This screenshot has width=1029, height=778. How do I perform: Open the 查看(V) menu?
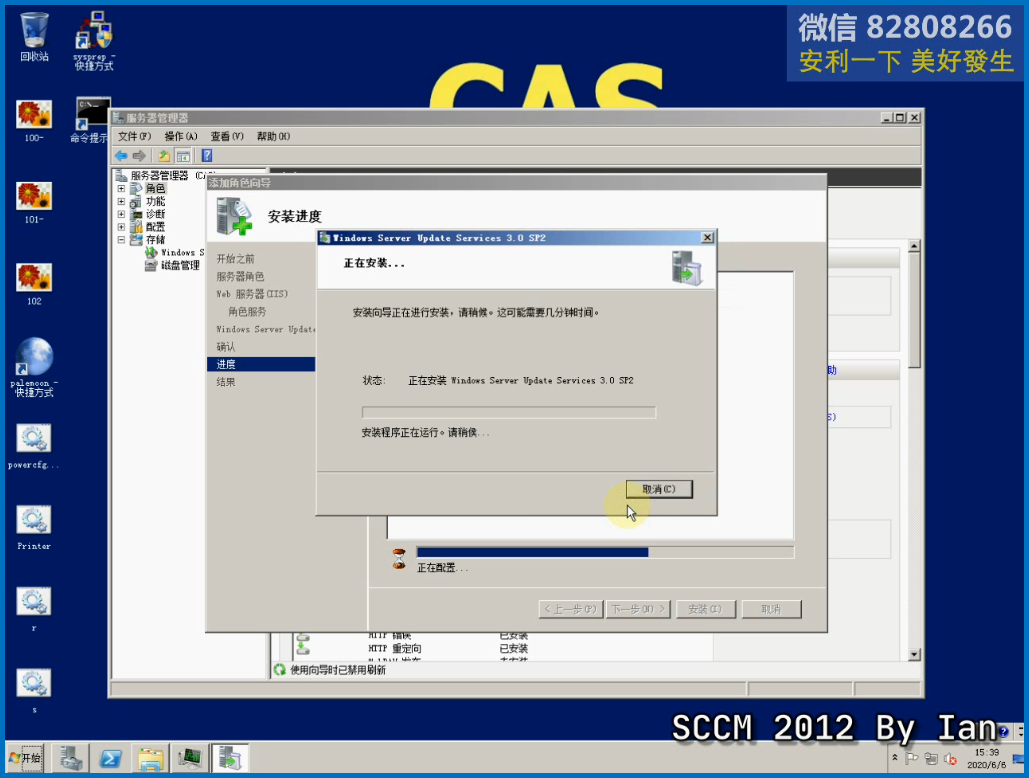click(x=227, y=136)
